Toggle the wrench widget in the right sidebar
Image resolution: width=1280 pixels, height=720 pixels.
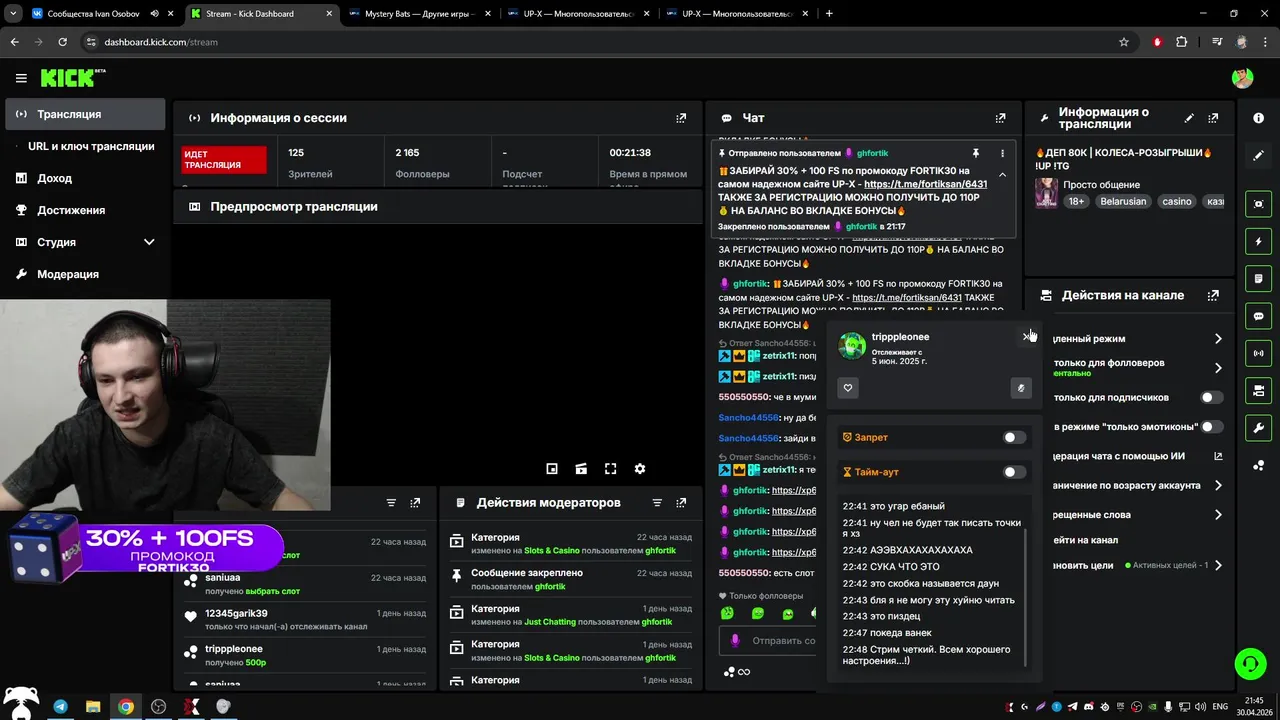1258,428
